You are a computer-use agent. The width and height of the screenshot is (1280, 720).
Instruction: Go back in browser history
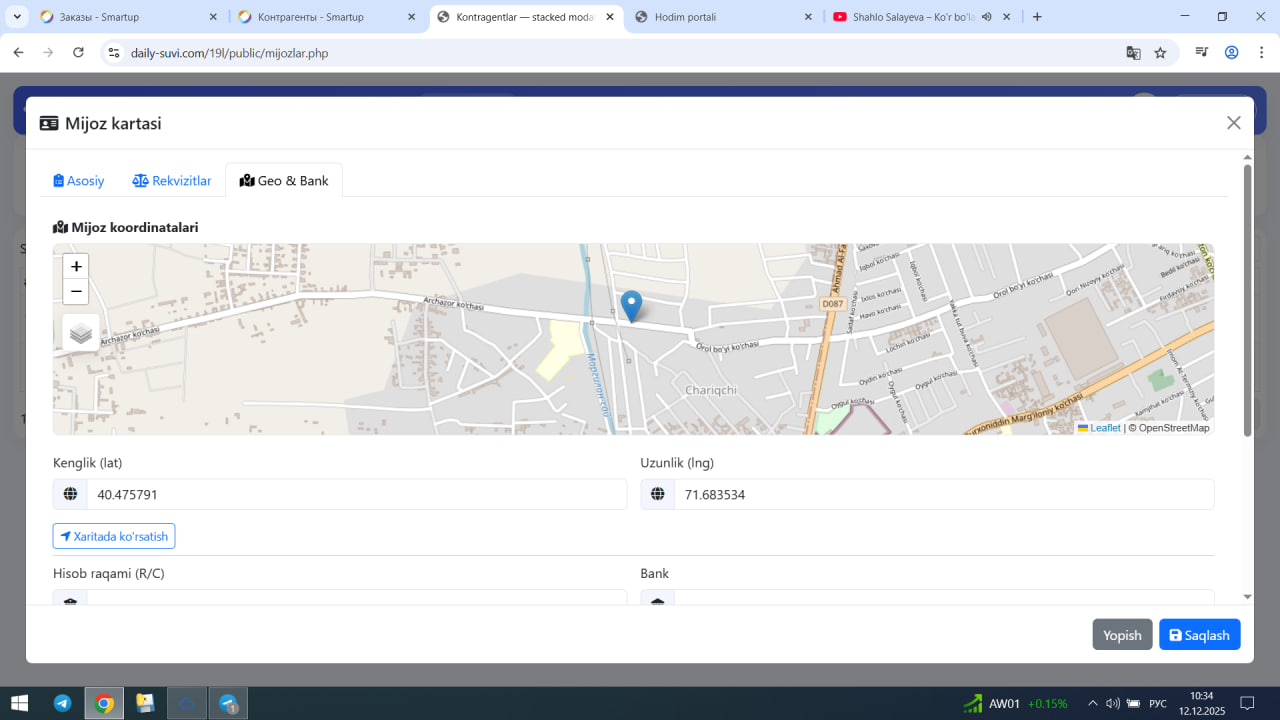coord(18,53)
